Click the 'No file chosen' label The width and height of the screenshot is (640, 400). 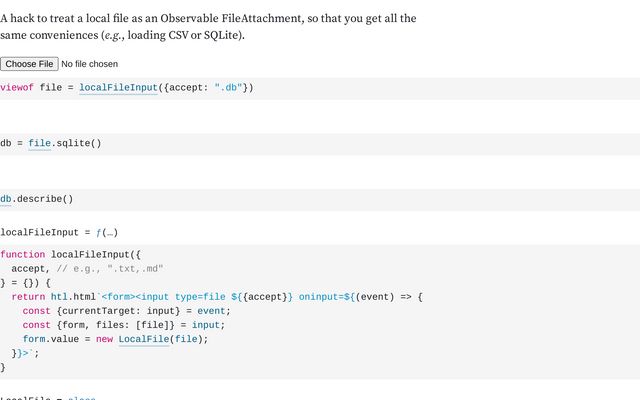coord(89,64)
